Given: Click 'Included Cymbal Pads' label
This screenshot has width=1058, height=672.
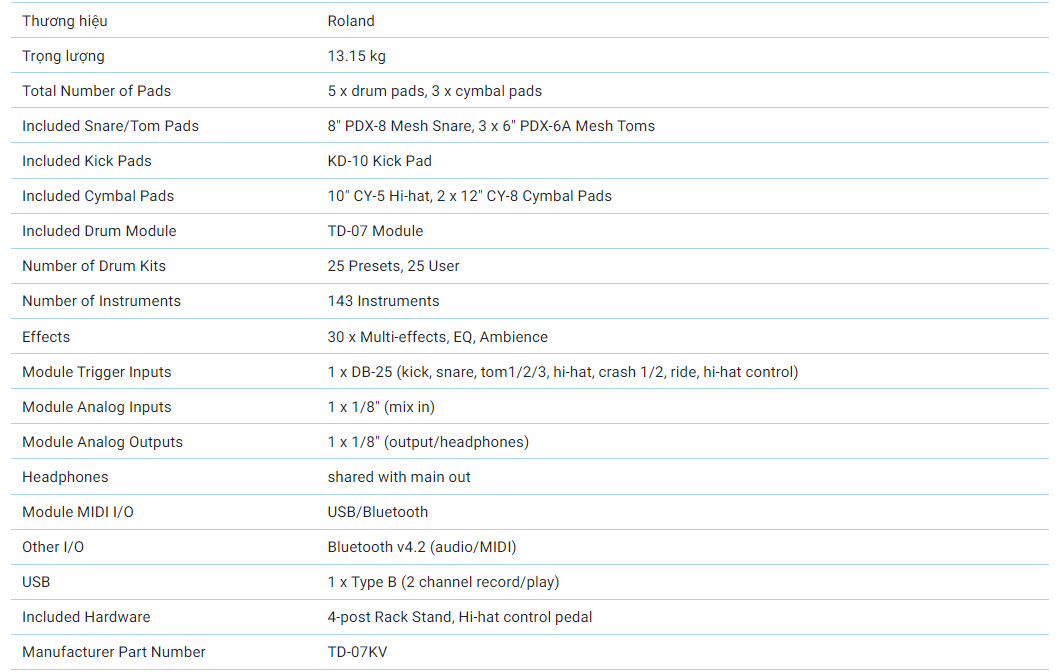Looking at the screenshot, I should pyautogui.click(x=98, y=196).
